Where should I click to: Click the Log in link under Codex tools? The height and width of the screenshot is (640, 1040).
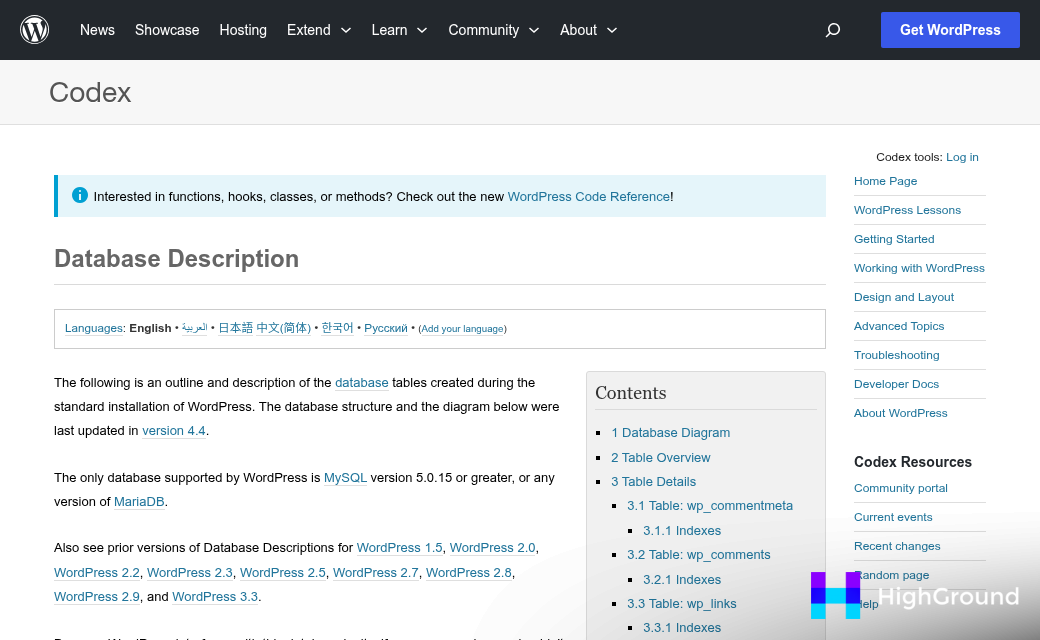(x=962, y=157)
